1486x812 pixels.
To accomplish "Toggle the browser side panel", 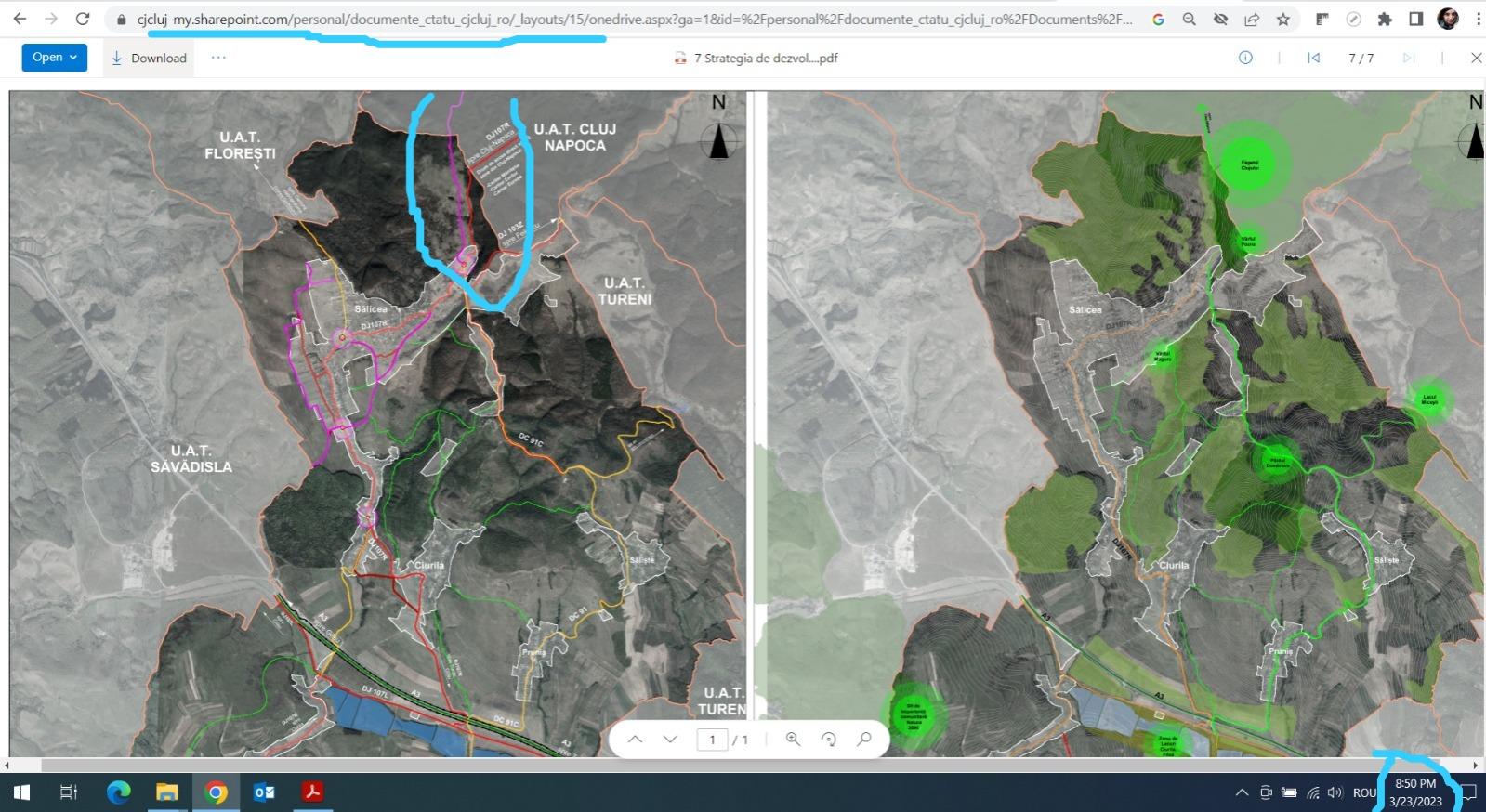I will [x=1415, y=19].
